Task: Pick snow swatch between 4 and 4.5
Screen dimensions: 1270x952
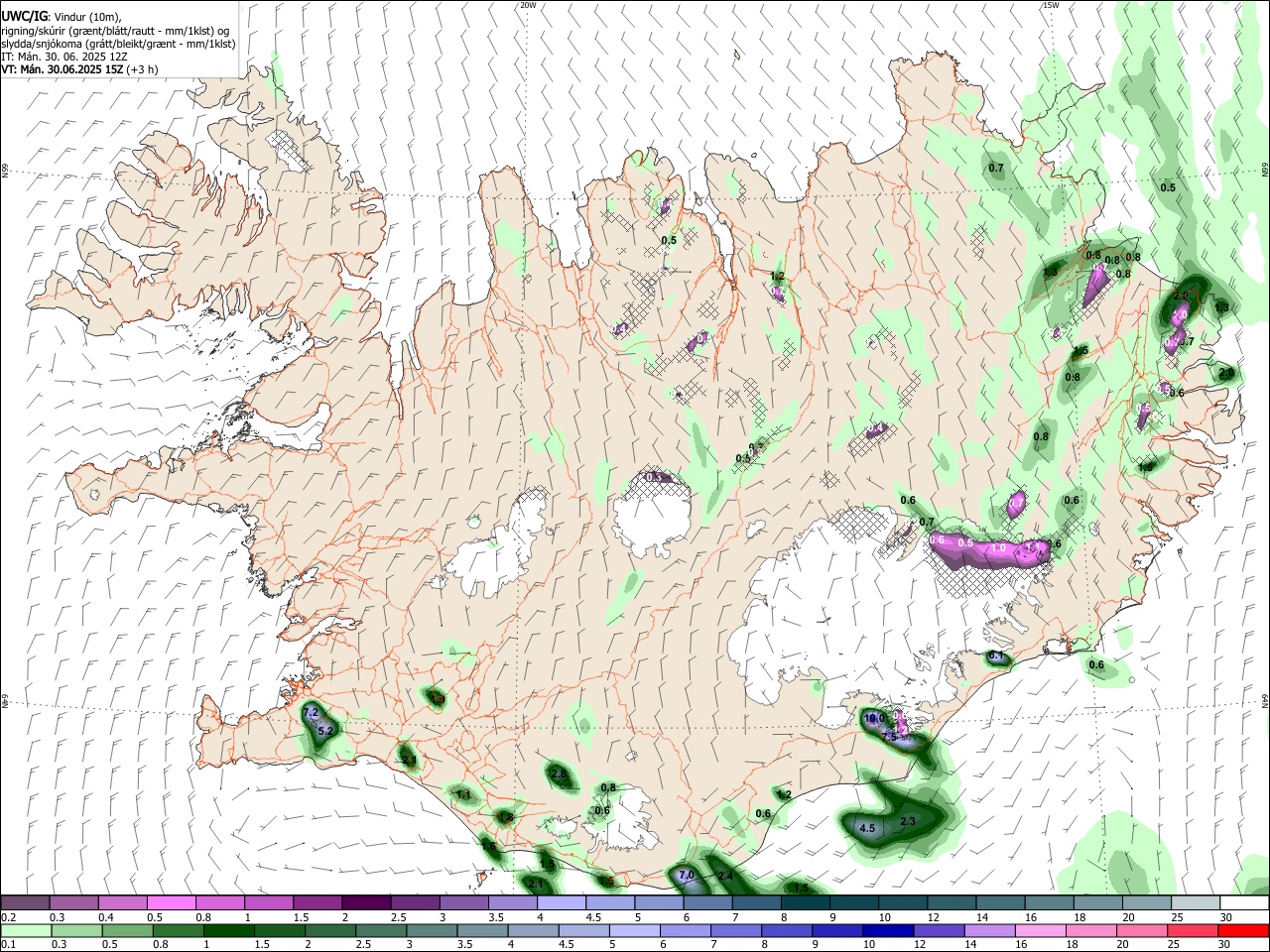Action: pos(561,903)
